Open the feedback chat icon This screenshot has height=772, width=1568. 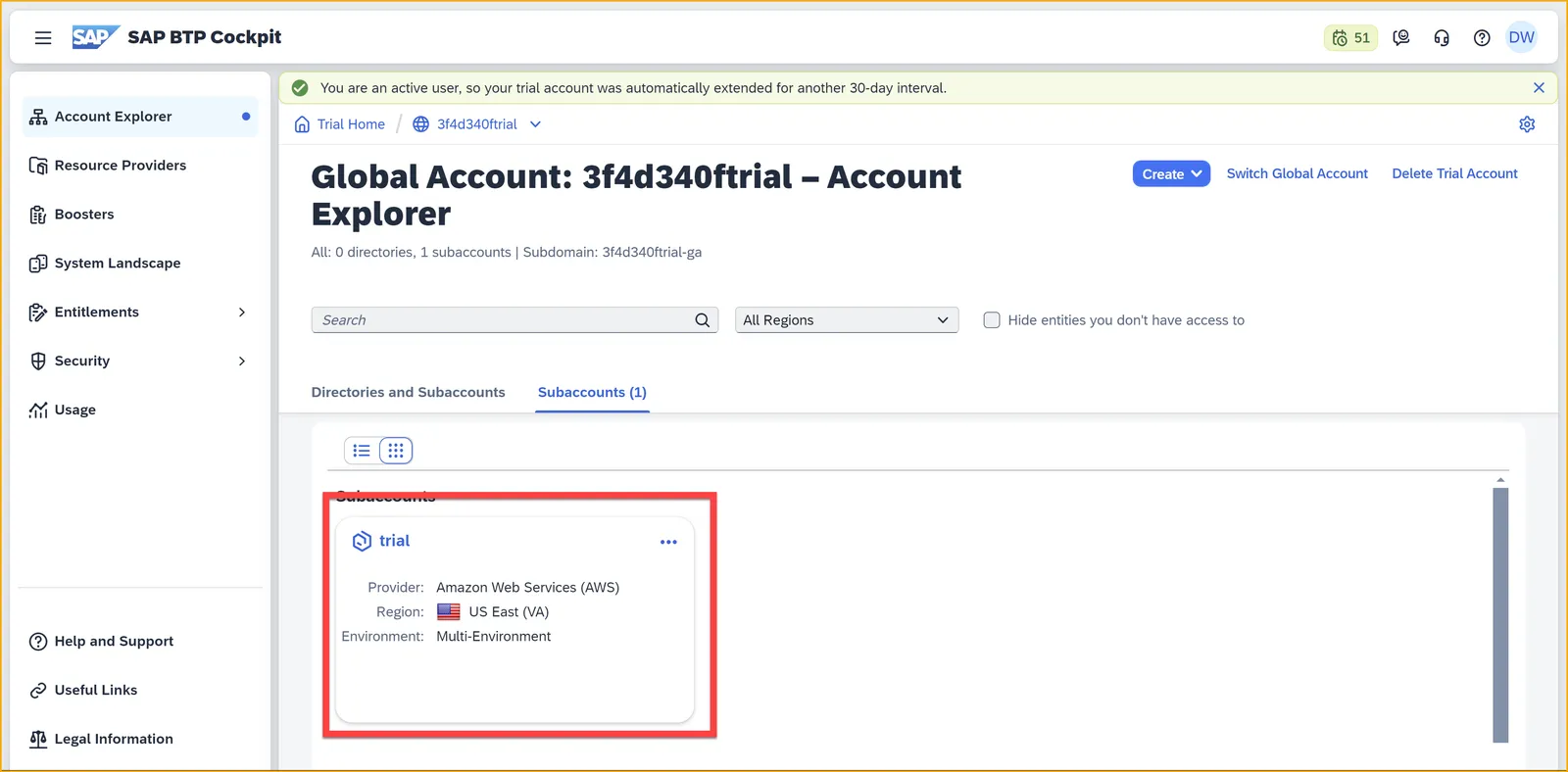coord(1401,38)
